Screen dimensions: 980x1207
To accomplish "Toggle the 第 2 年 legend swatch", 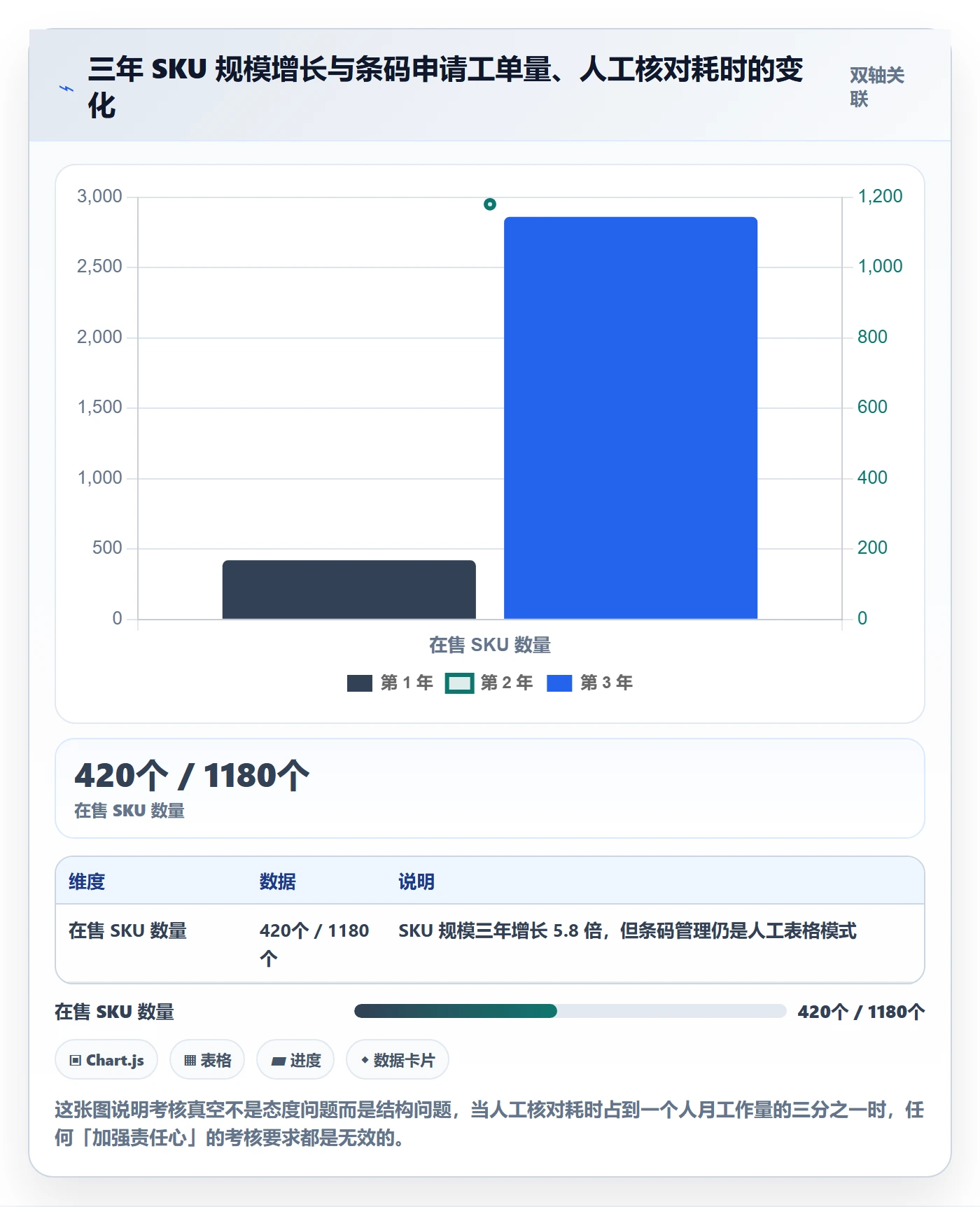I will 459,683.
